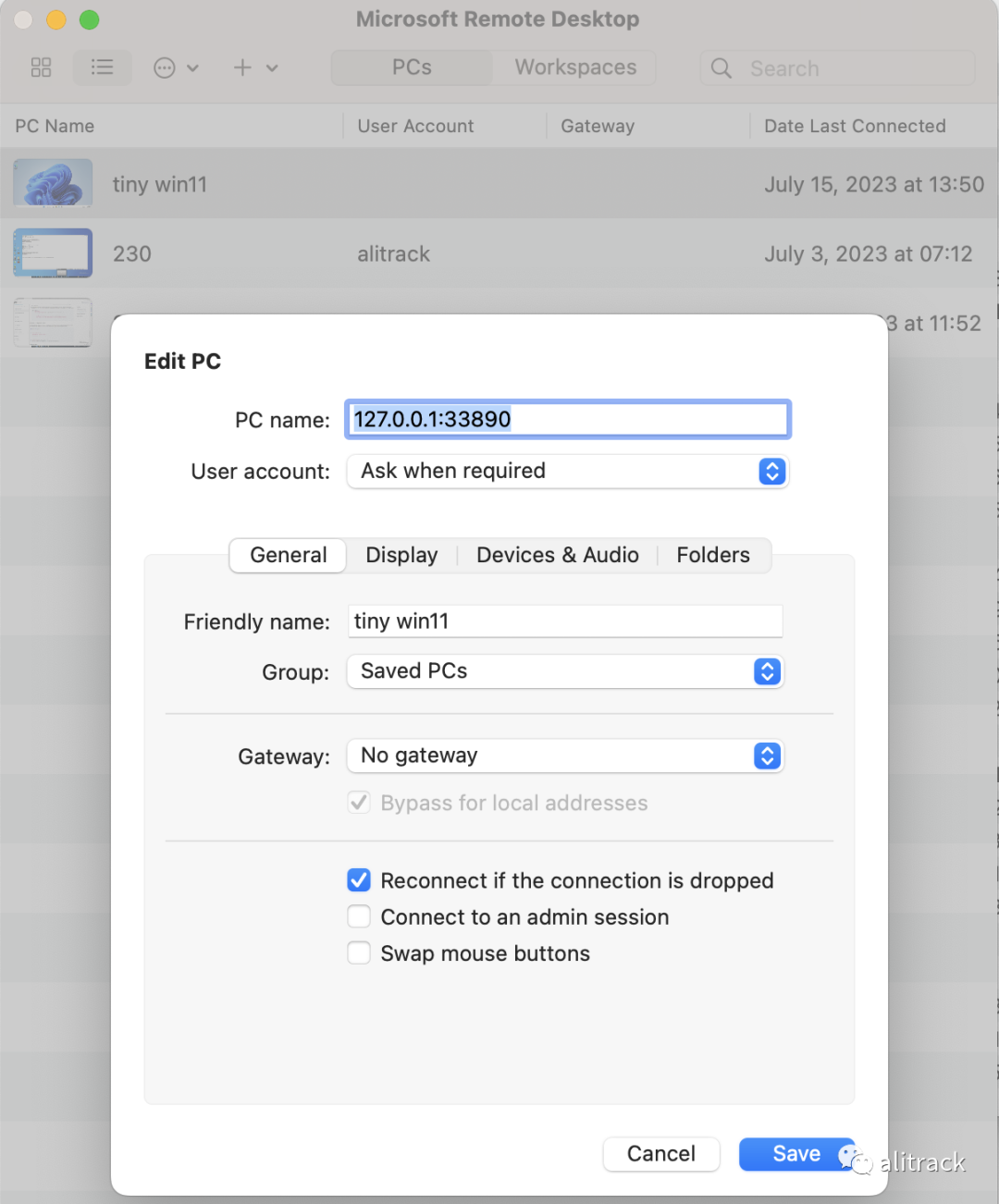
Task: Switch to the General tab
Action: coord(288,555)
